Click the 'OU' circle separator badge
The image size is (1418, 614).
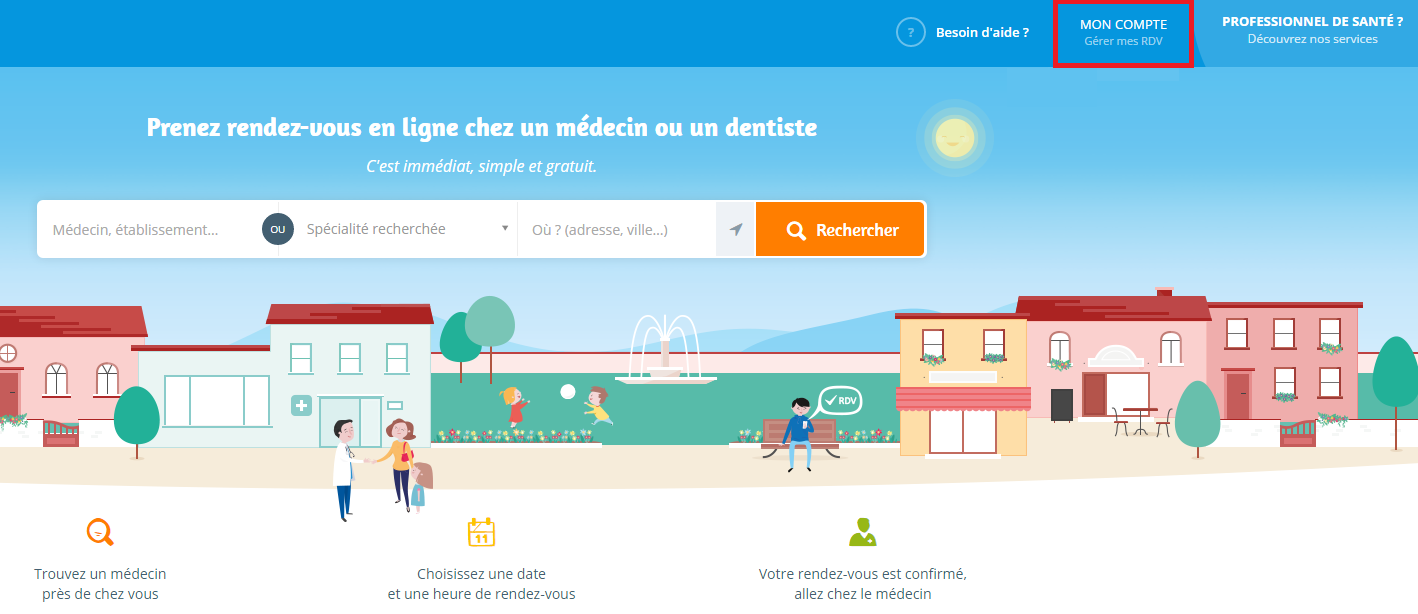point(278,229)
